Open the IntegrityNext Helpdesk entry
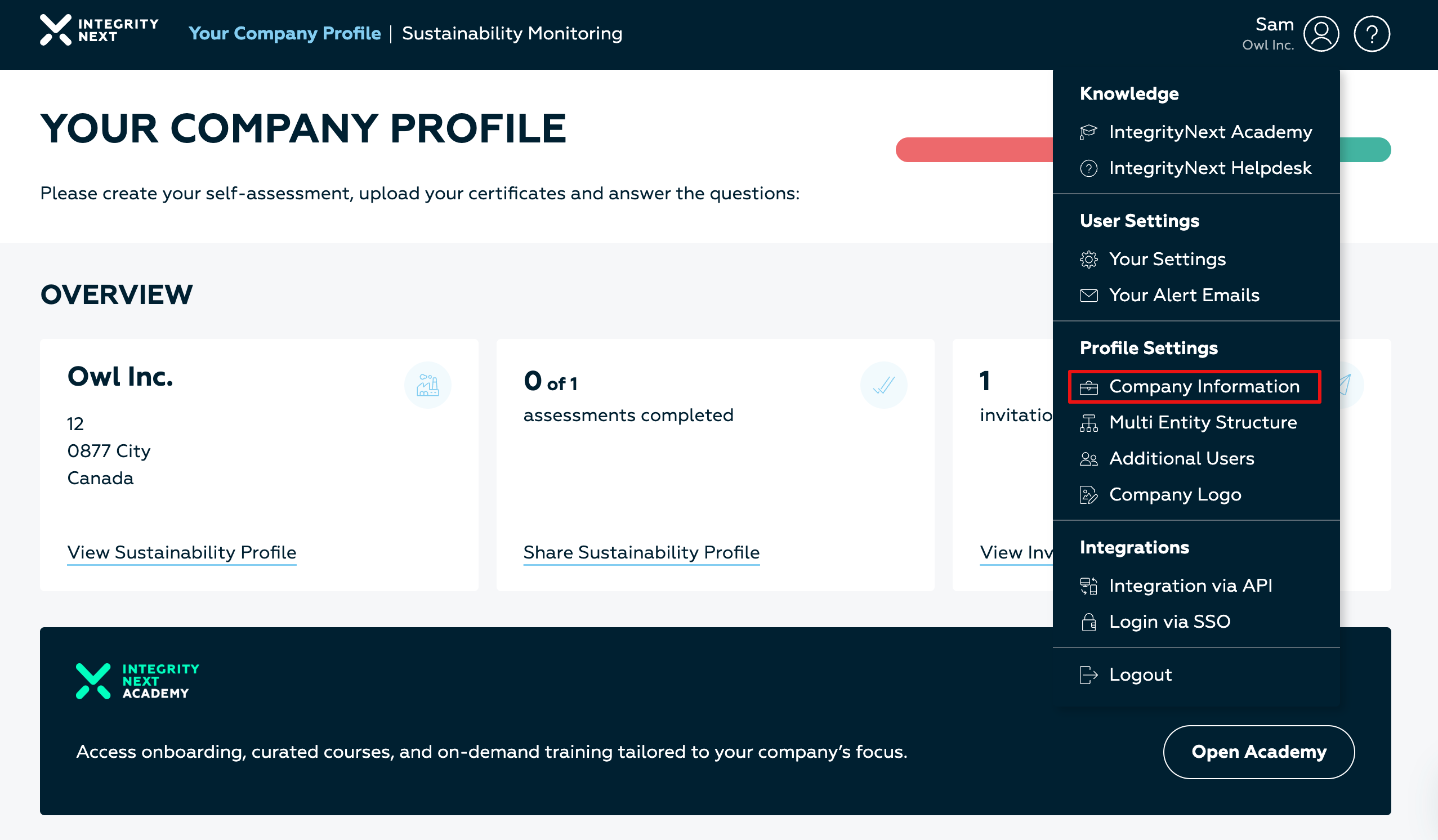 coord(1210,168)
